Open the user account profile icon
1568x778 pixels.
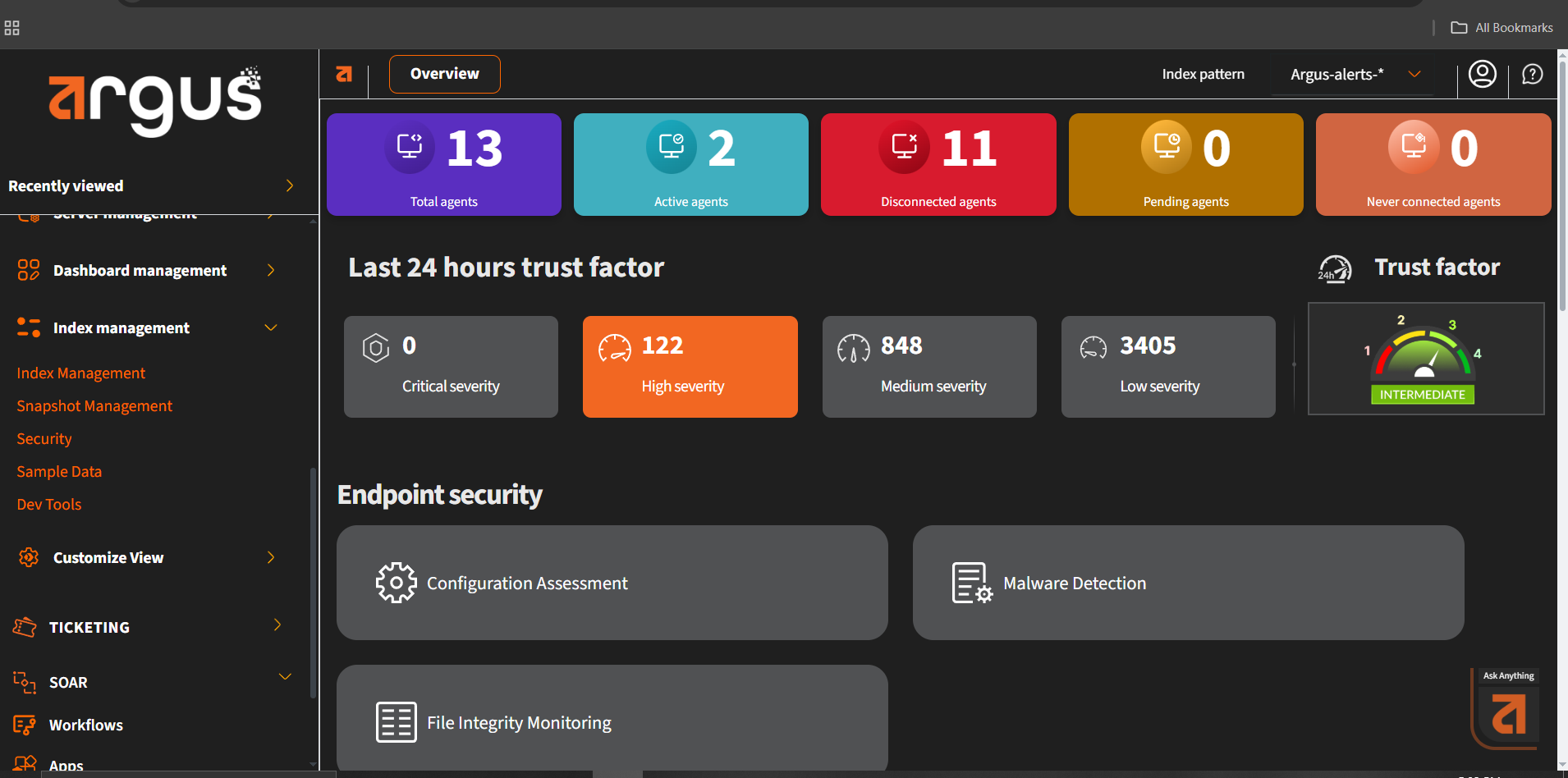tap(1482, 75)
